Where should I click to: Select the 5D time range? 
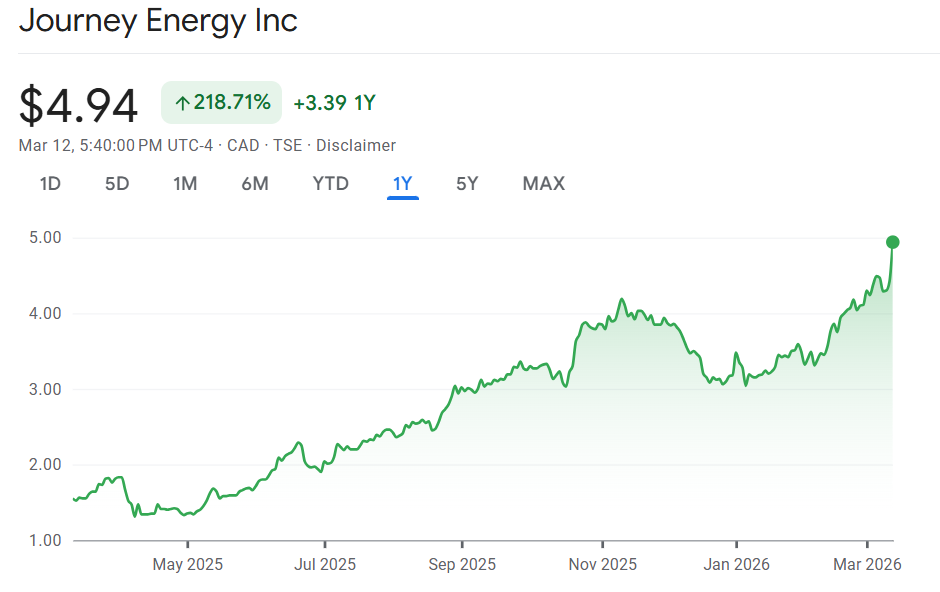click(x=117, y=184)
